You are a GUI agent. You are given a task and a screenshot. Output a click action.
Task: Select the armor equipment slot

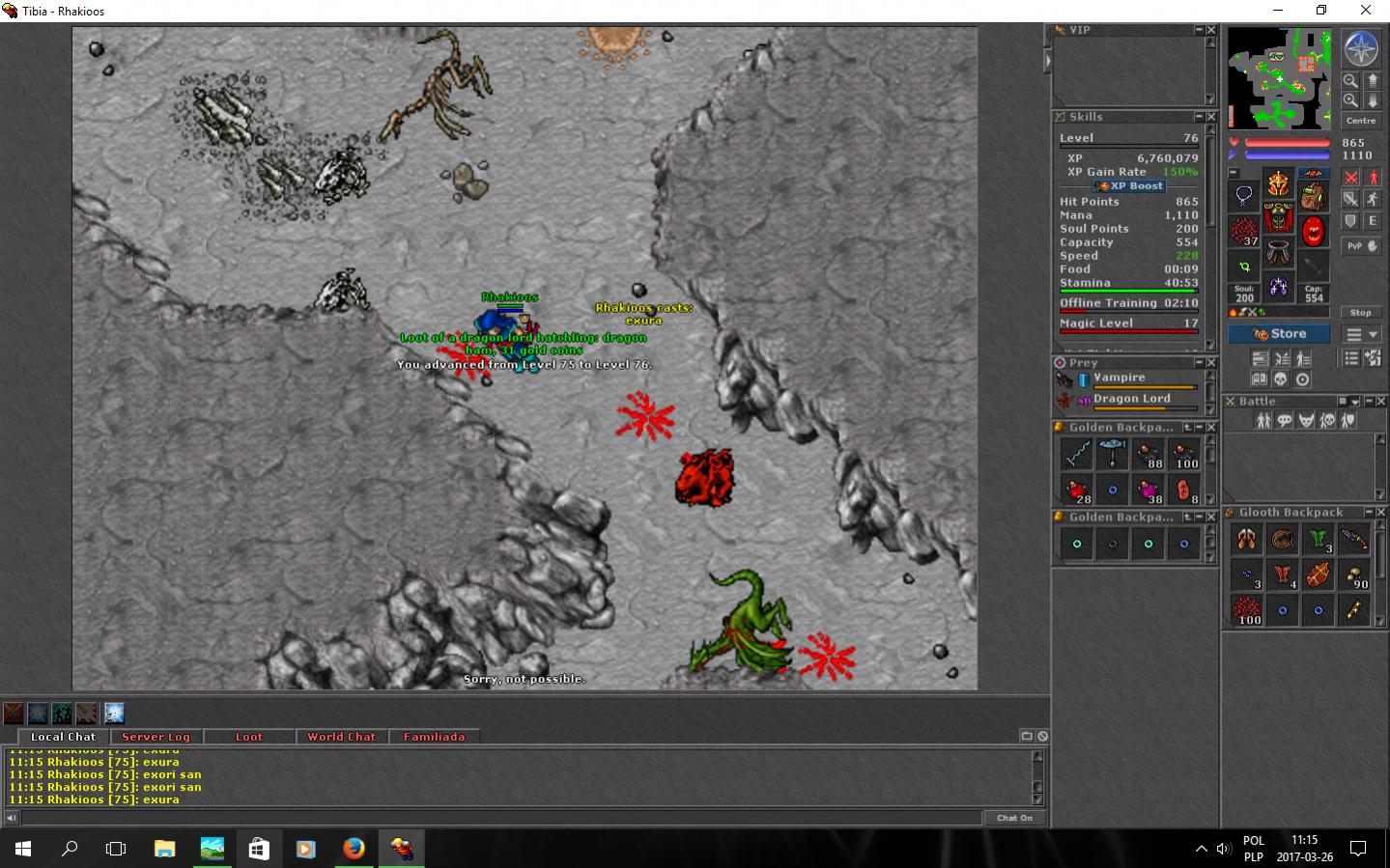point(1279,218)
